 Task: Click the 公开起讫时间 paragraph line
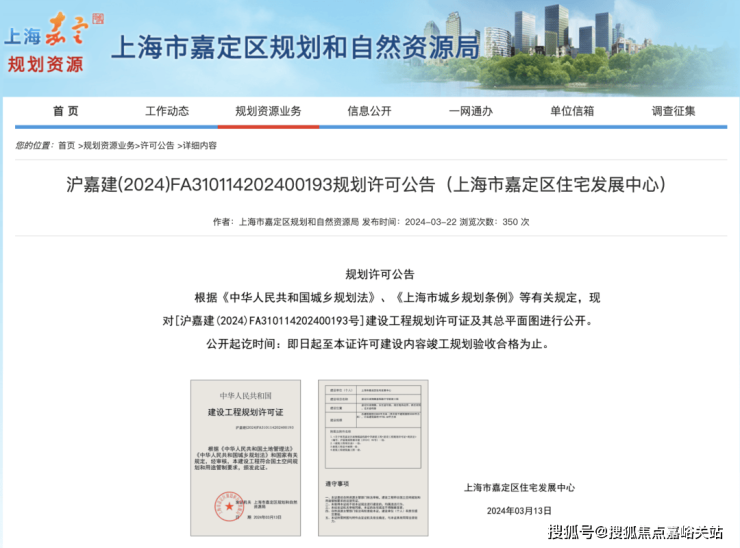point(378,344)
